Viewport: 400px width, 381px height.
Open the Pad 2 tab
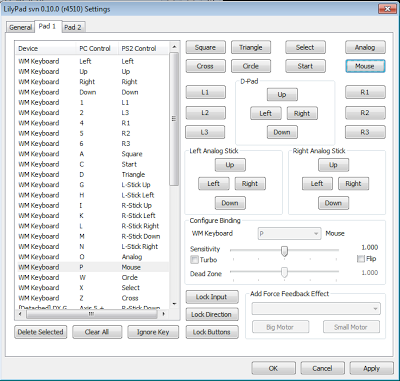pyautogui.click(x=72, y=27)
